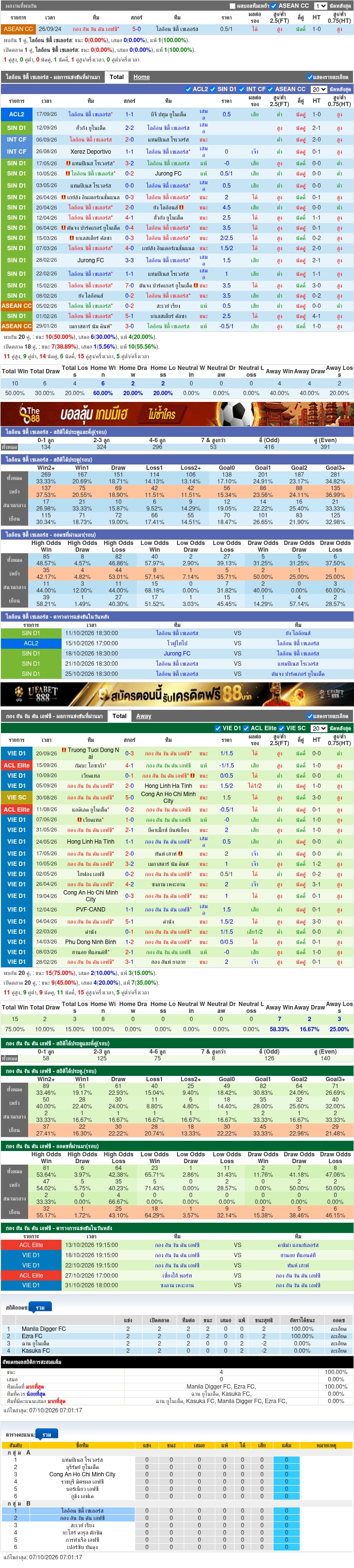Viewport: 354px width, 1568px height.
Task: Toggle the same home/away checkbox at top
Action: (x=232, y=6)
